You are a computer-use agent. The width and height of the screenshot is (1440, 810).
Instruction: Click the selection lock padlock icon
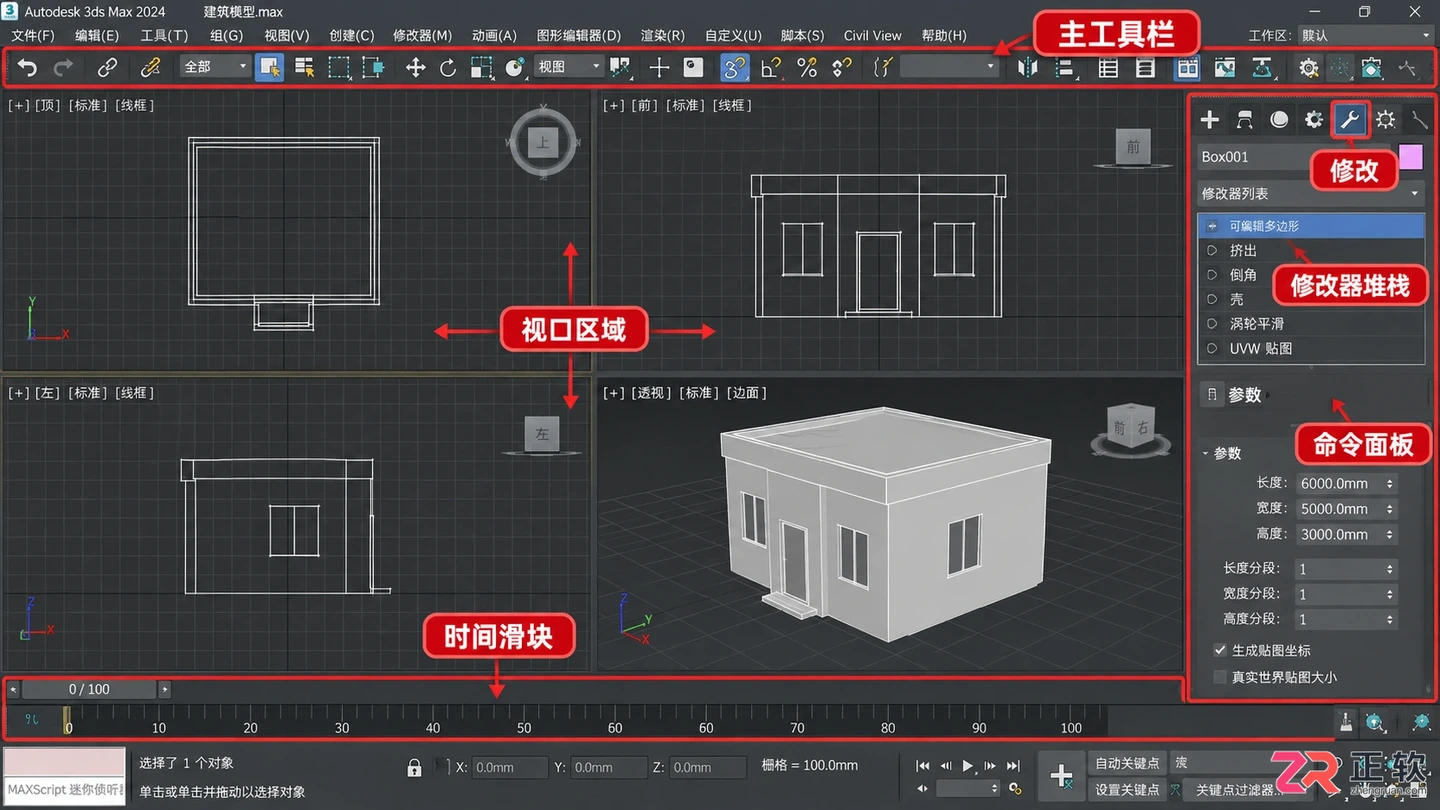[414, 768]
